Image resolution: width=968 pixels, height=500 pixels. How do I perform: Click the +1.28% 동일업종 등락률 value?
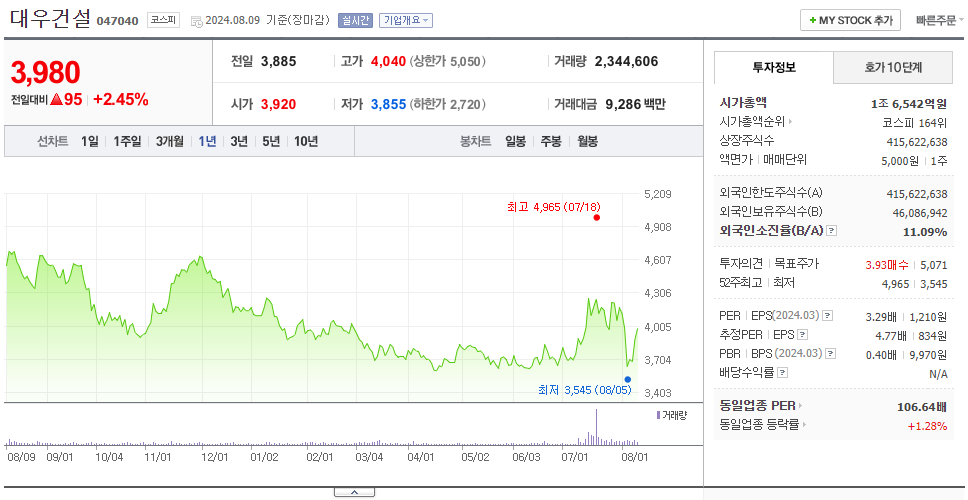click(927, 426)
